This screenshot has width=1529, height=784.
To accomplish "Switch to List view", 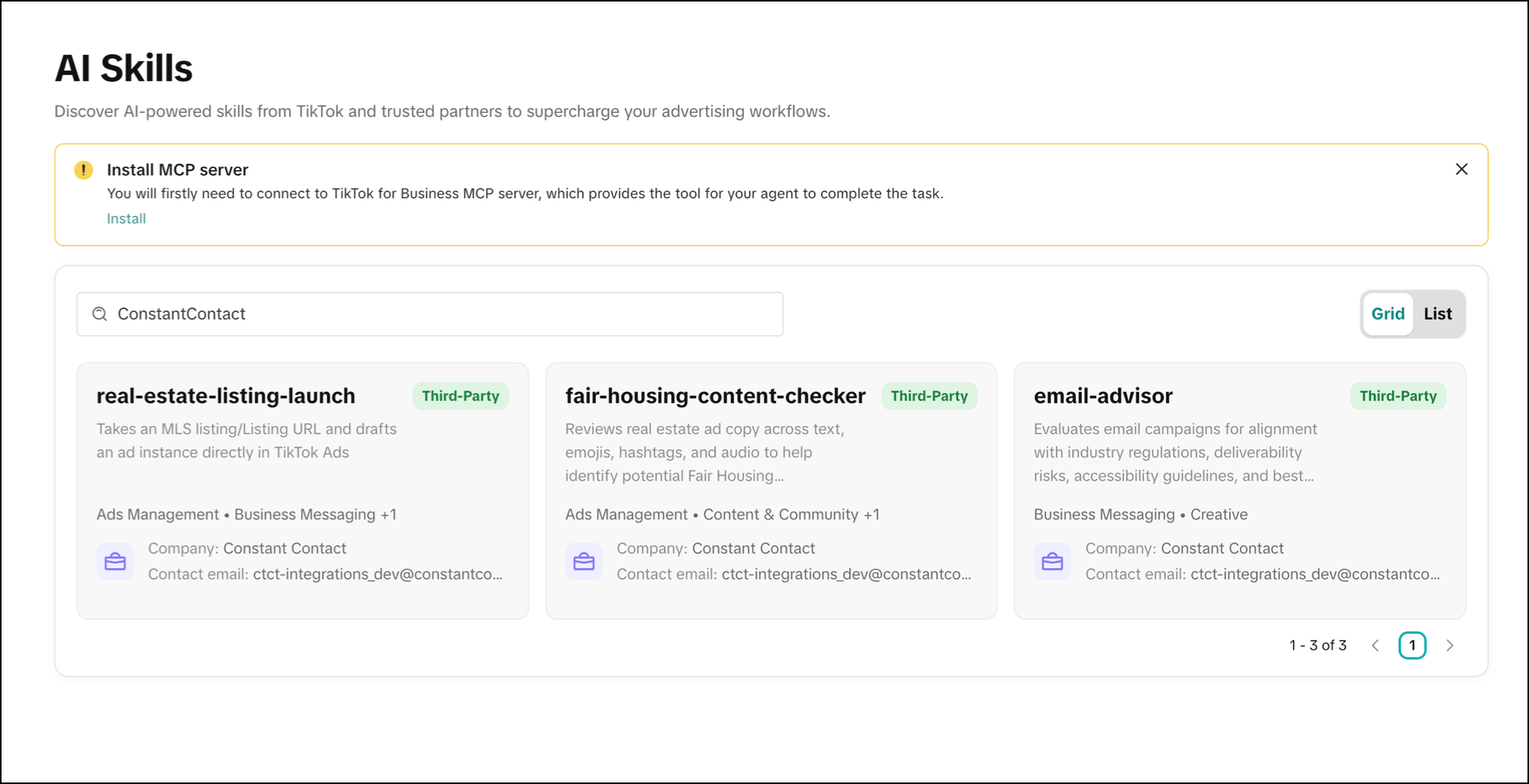I will click(1437, 313).
